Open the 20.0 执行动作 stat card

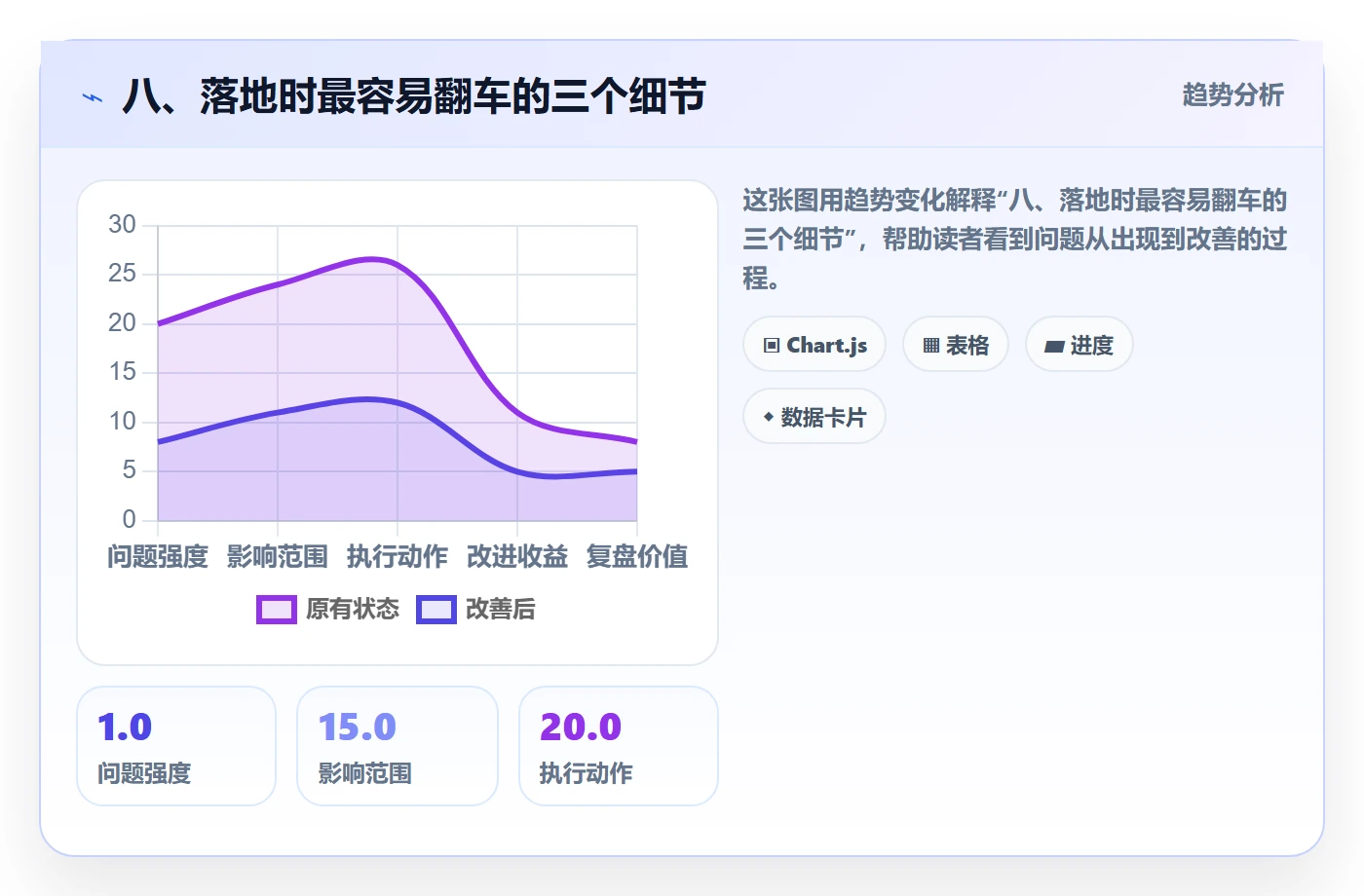pos(619,746)
